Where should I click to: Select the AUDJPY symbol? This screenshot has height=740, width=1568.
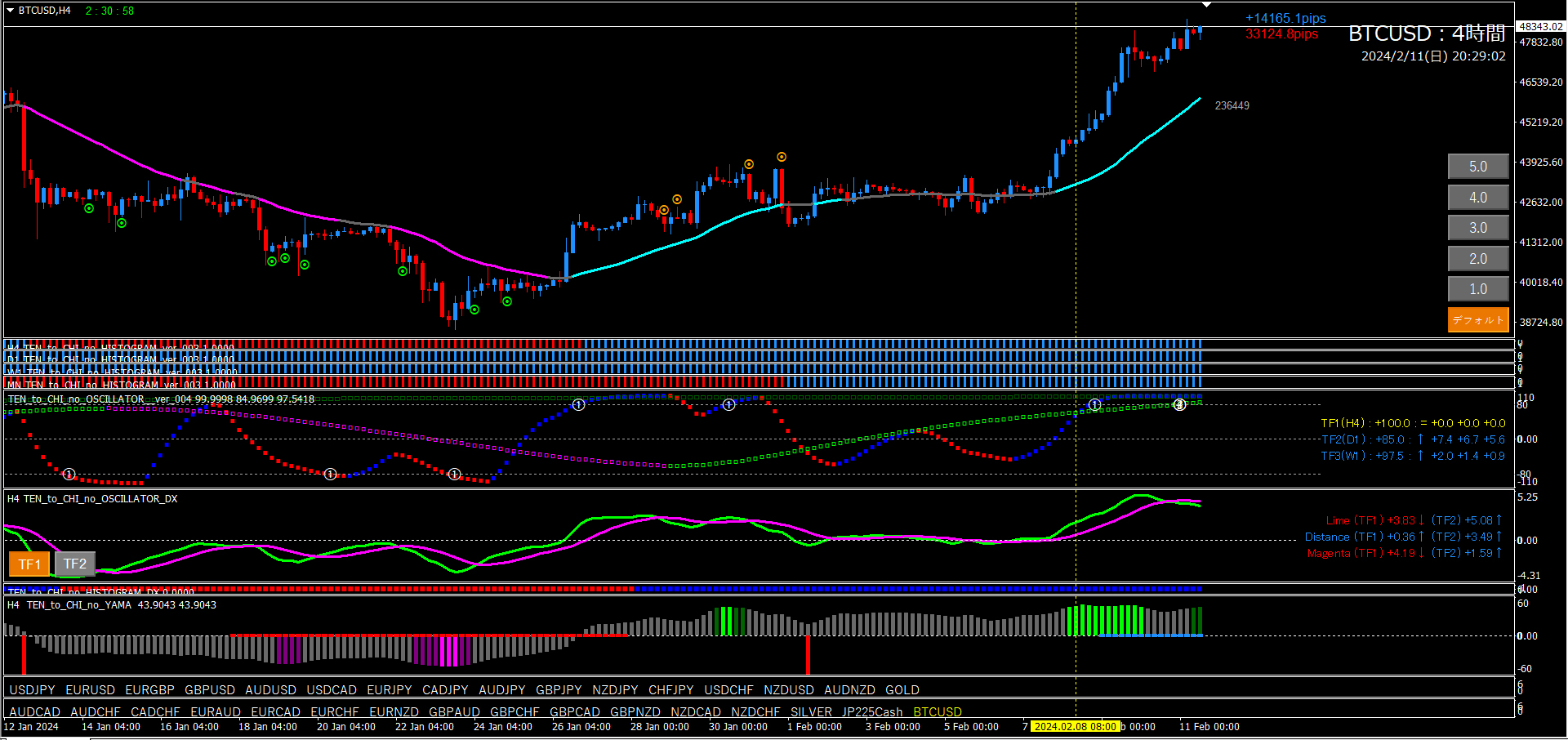(x=502, y=690)
